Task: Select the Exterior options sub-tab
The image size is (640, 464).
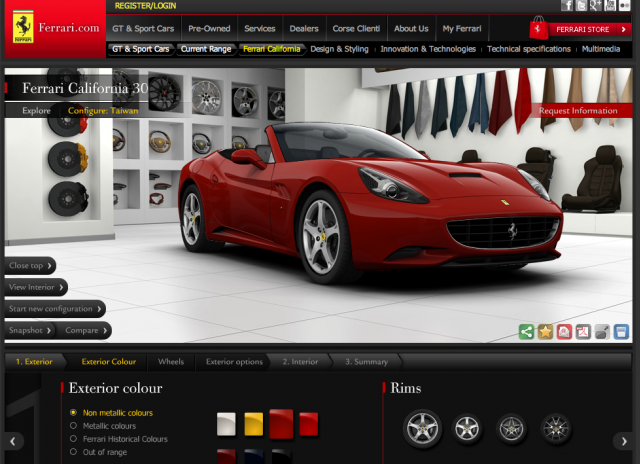Action: (234, 362)
